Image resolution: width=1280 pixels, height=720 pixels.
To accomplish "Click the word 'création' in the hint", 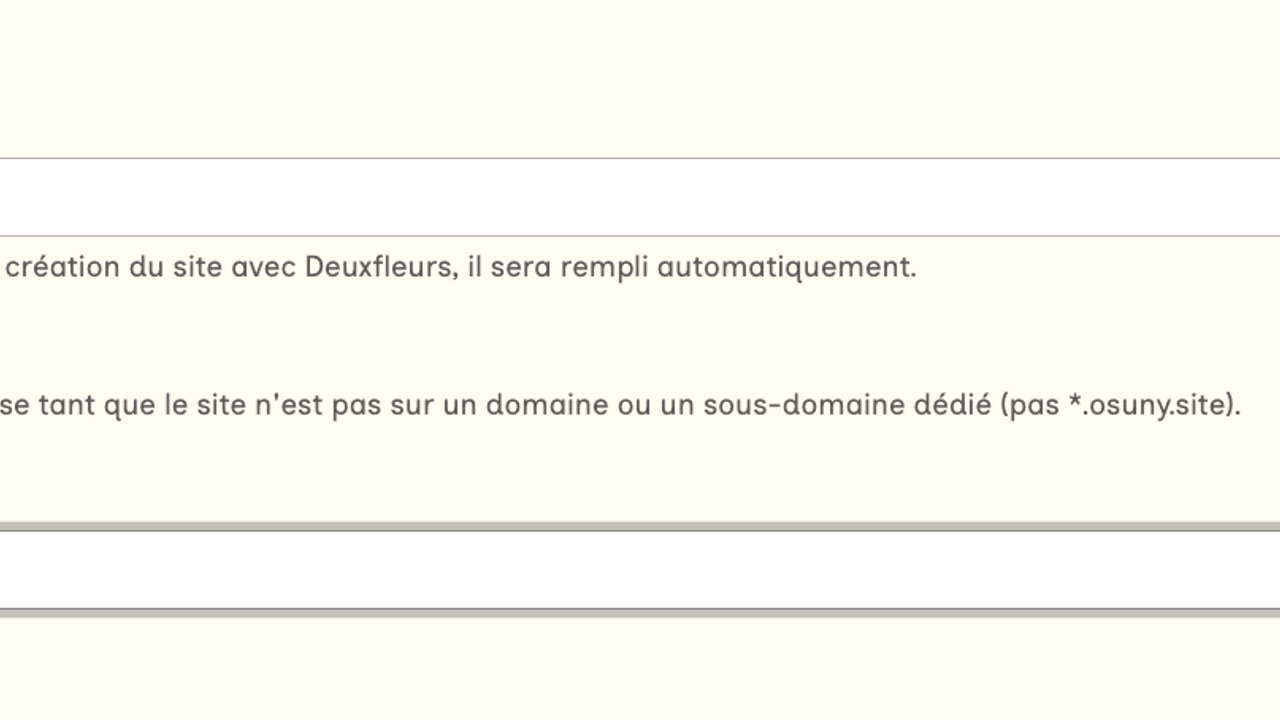I will 62,268.
